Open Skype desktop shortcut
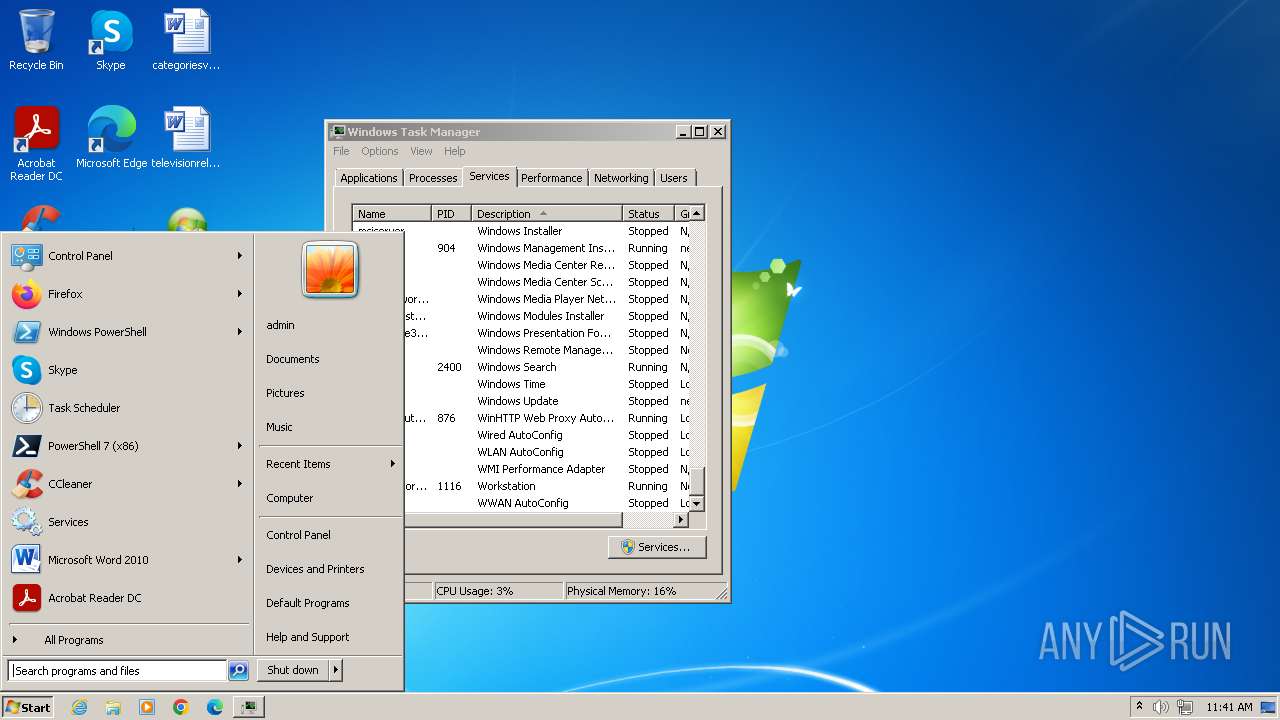This screenshot has width=1280, height=720. pos(111,40)
